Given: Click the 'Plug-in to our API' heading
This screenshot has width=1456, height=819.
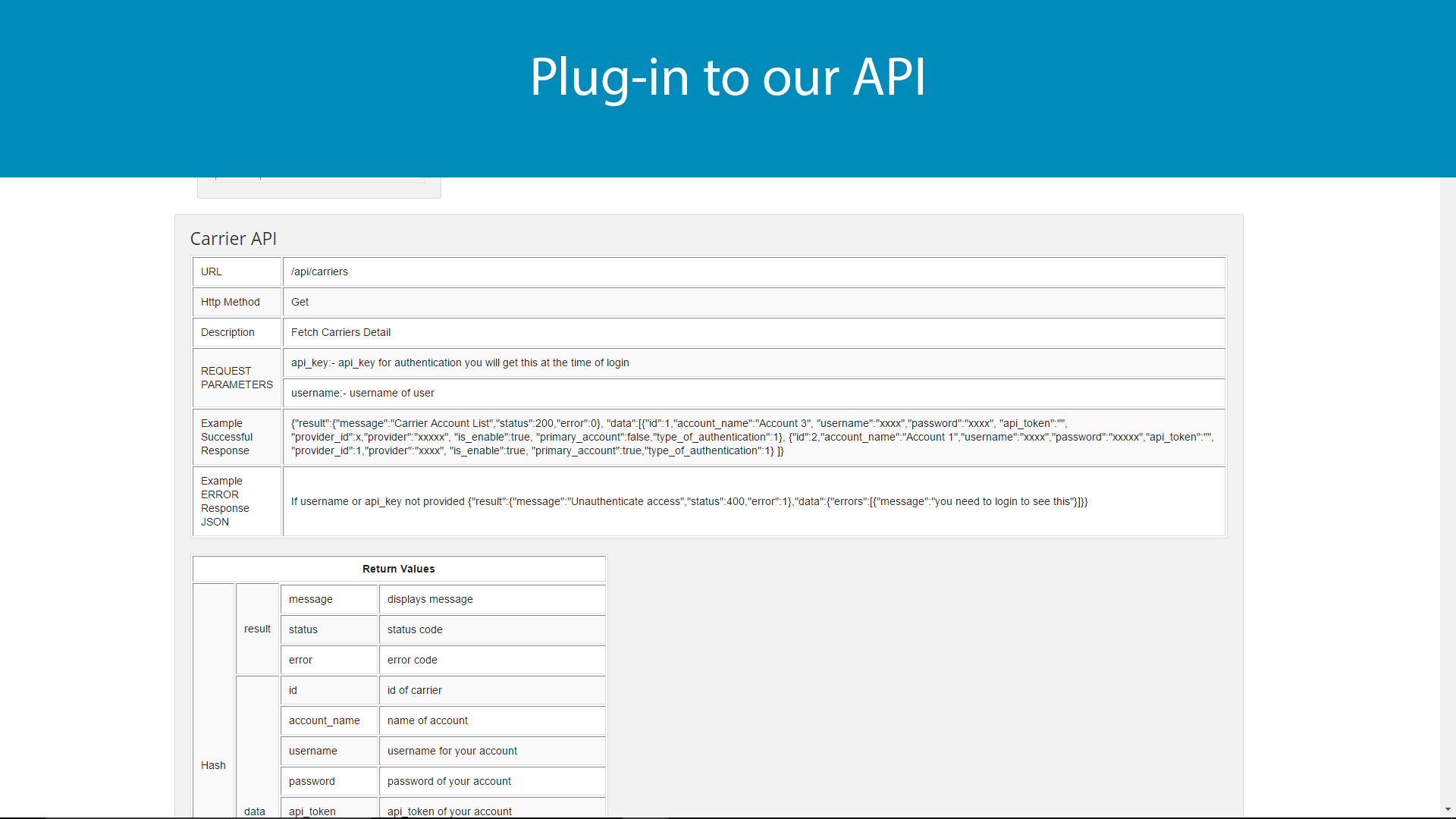Looking at the screenshot, I should (x=727, y=77).
